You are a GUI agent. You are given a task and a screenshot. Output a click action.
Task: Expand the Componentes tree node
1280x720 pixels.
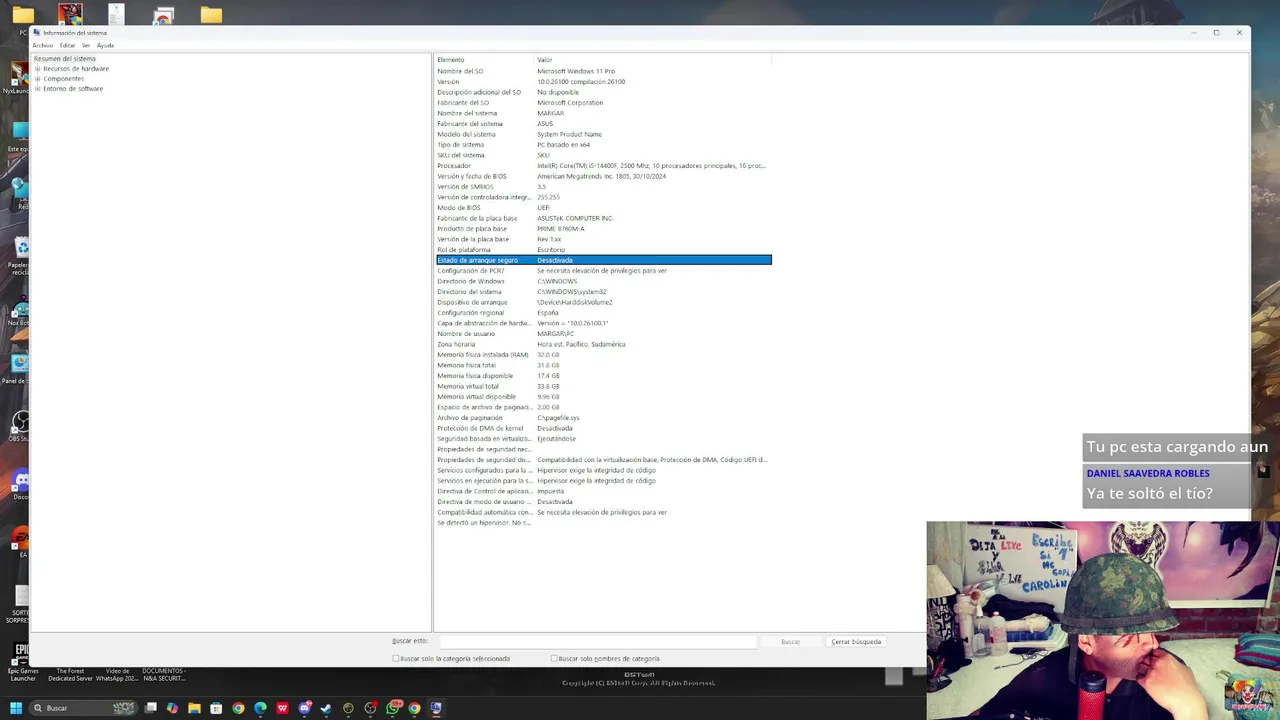(38, 79)
